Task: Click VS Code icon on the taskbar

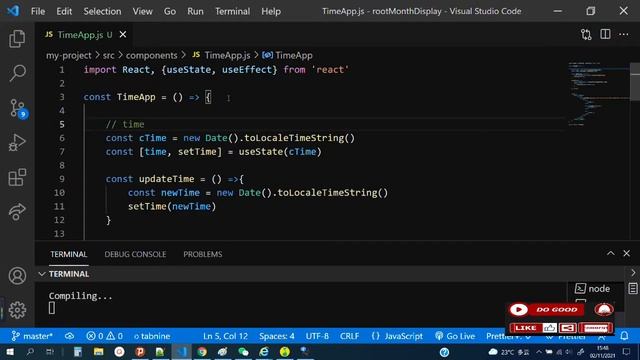Action: (181, 352)
